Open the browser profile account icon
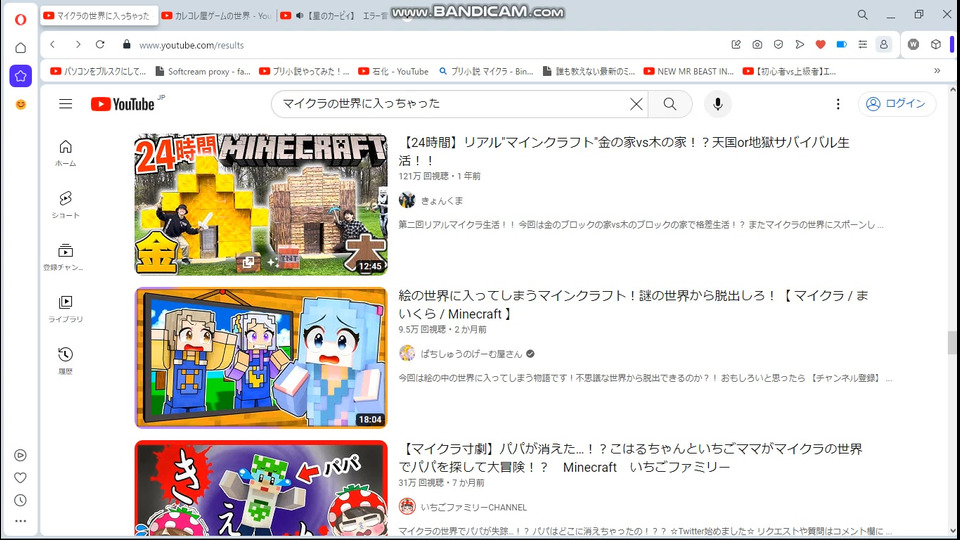Screen dimensions: 960x540 point(883,45)
